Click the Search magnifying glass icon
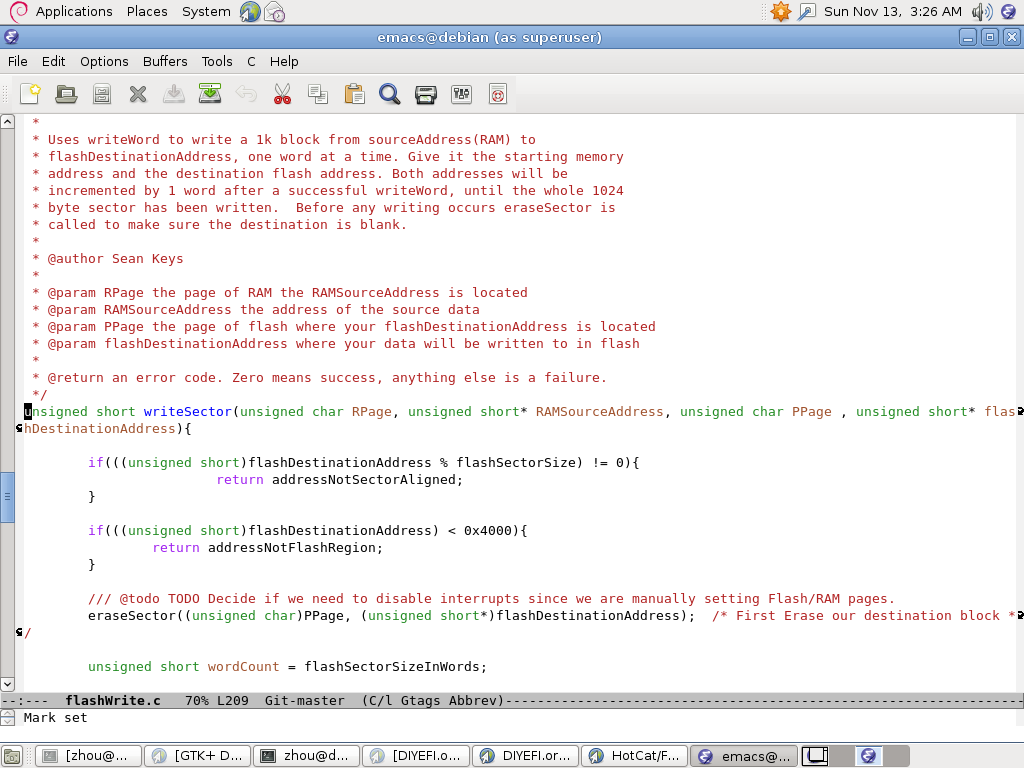Image resolution: width=1024 pixels, height=768 pixels. [x=390, y=94]
